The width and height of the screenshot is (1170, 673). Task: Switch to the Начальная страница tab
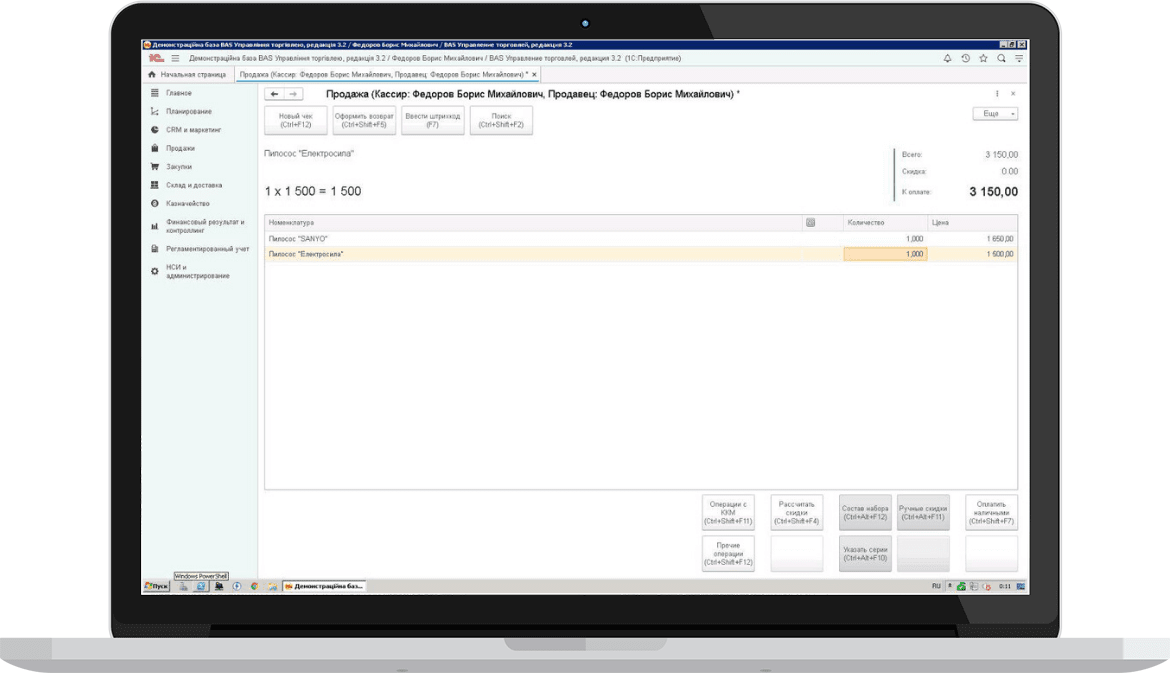pos(187,75)
